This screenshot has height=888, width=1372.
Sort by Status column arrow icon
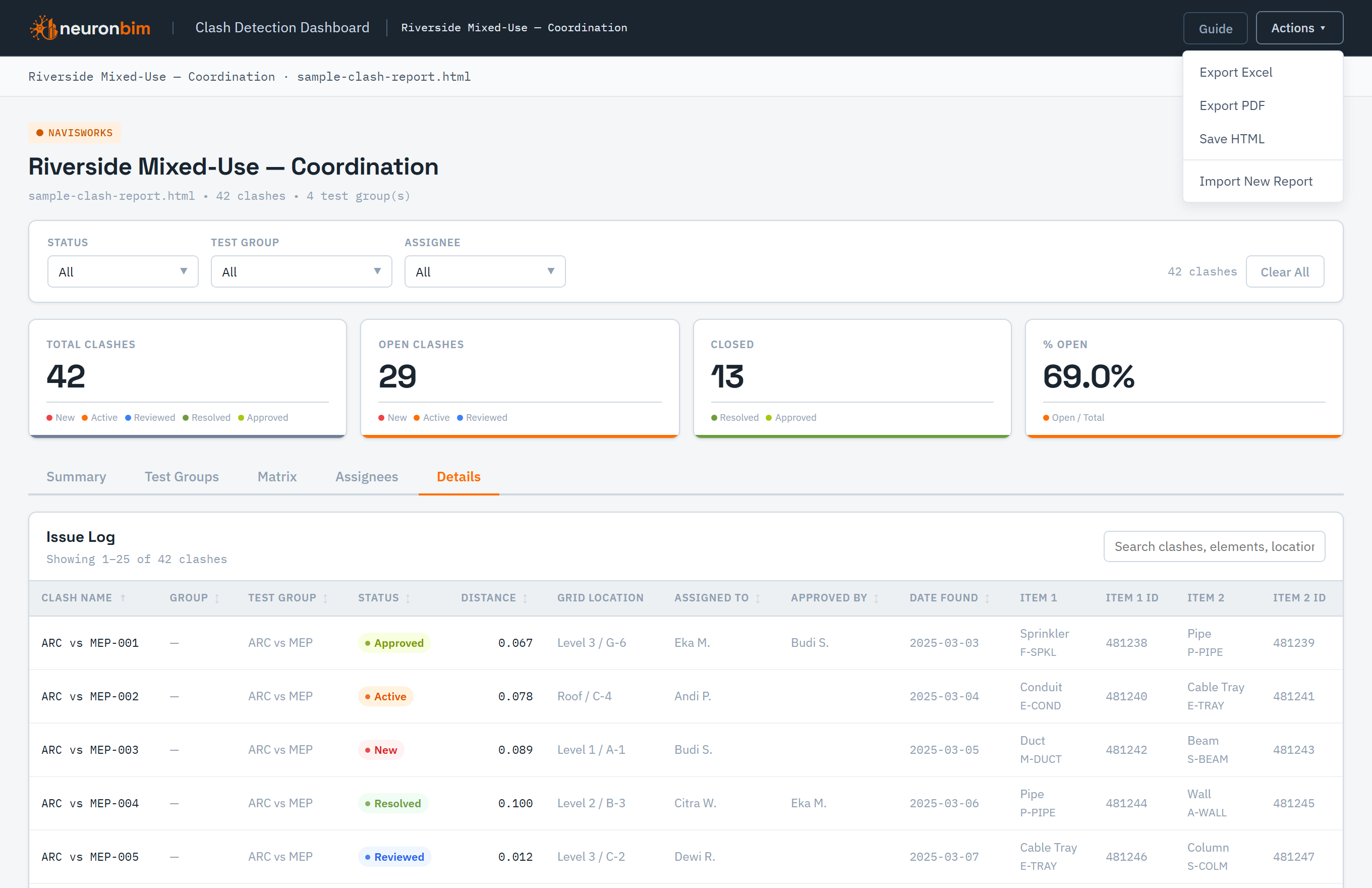(408, 598)
